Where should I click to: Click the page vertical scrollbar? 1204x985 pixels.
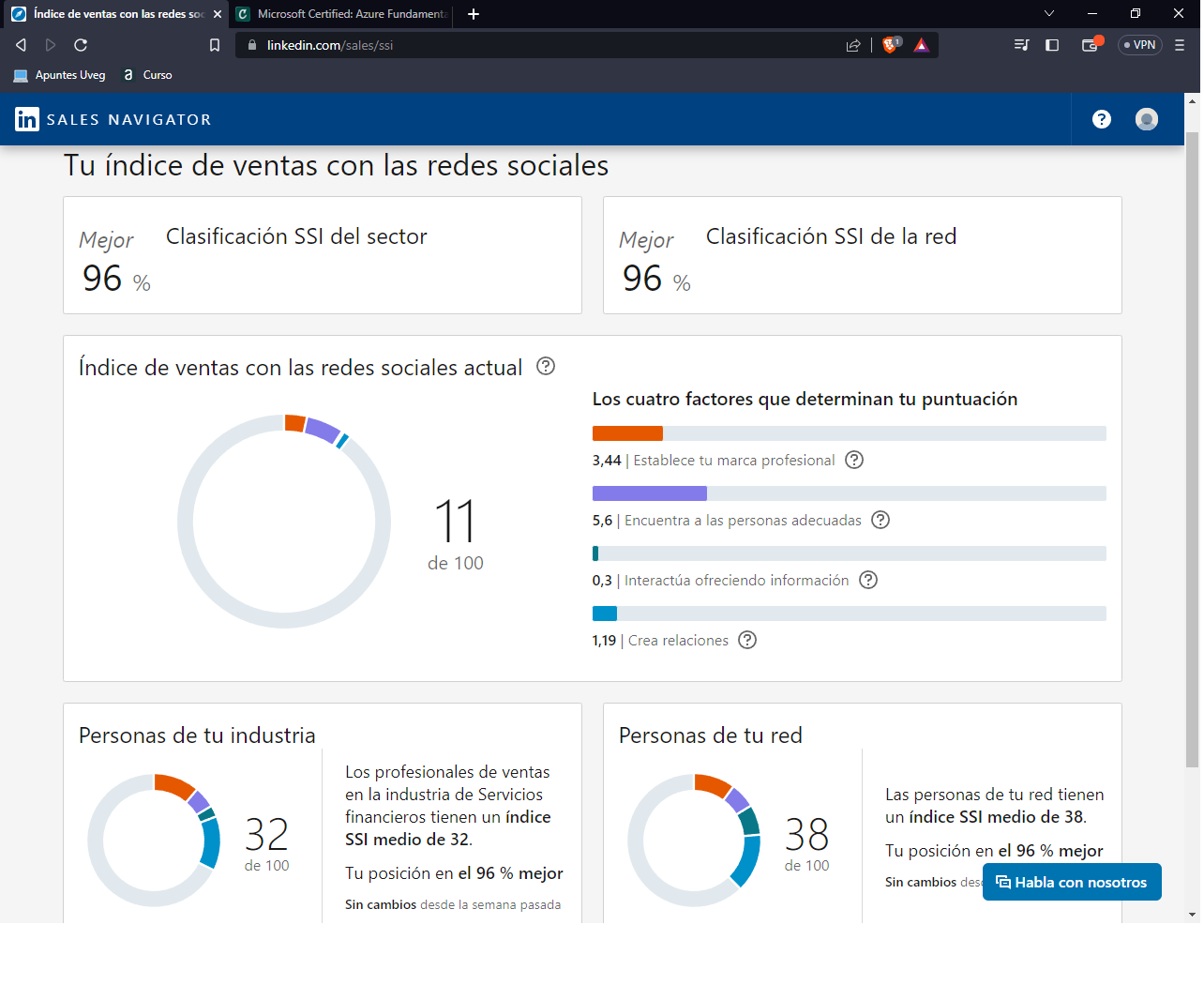(x=1192, y=450)
